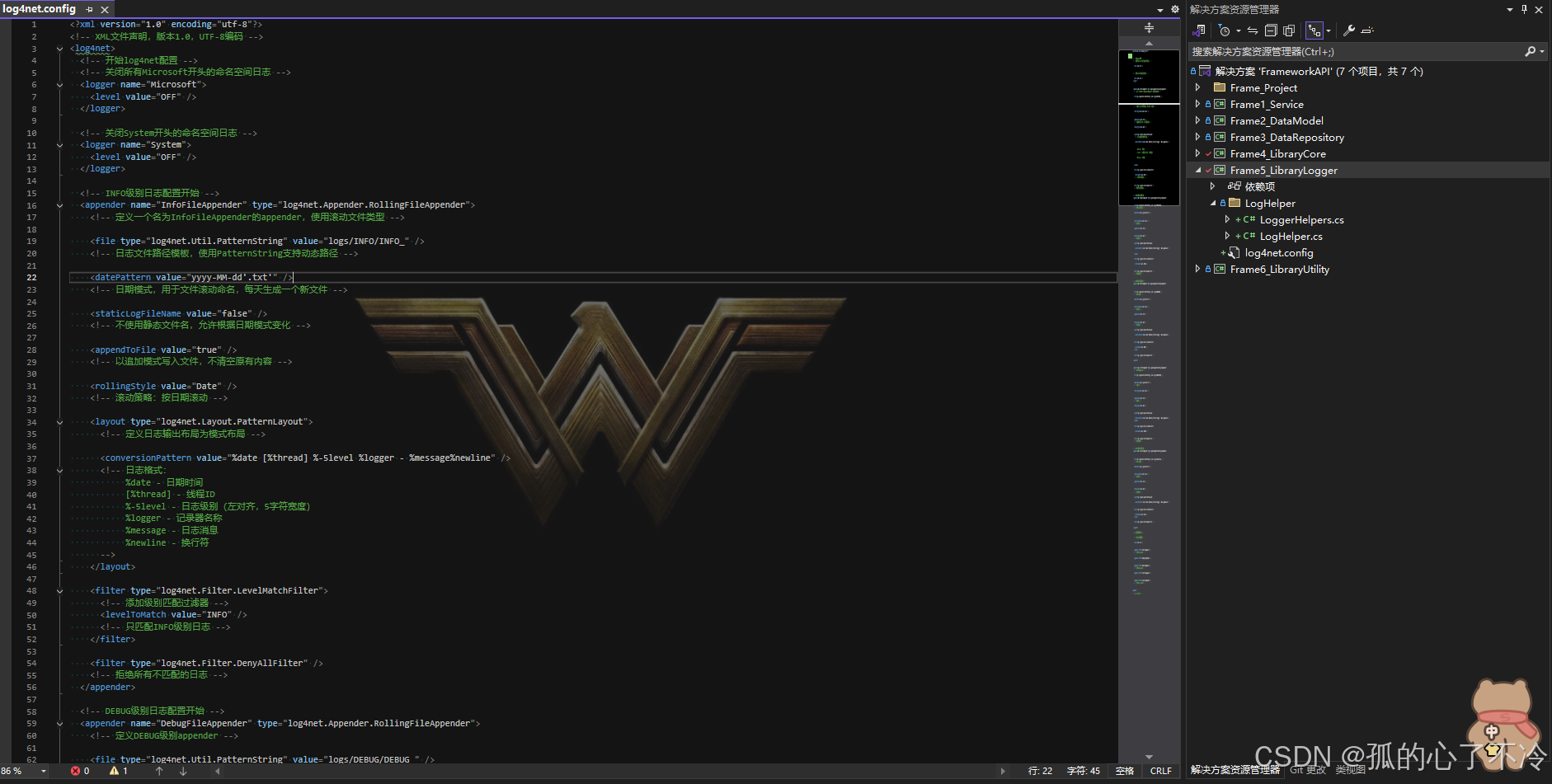The width and height of the screenshot is (1552, 784).
Task: Go to next issue with down arrow
Action: pyautogui.click(x=183, y=771)
